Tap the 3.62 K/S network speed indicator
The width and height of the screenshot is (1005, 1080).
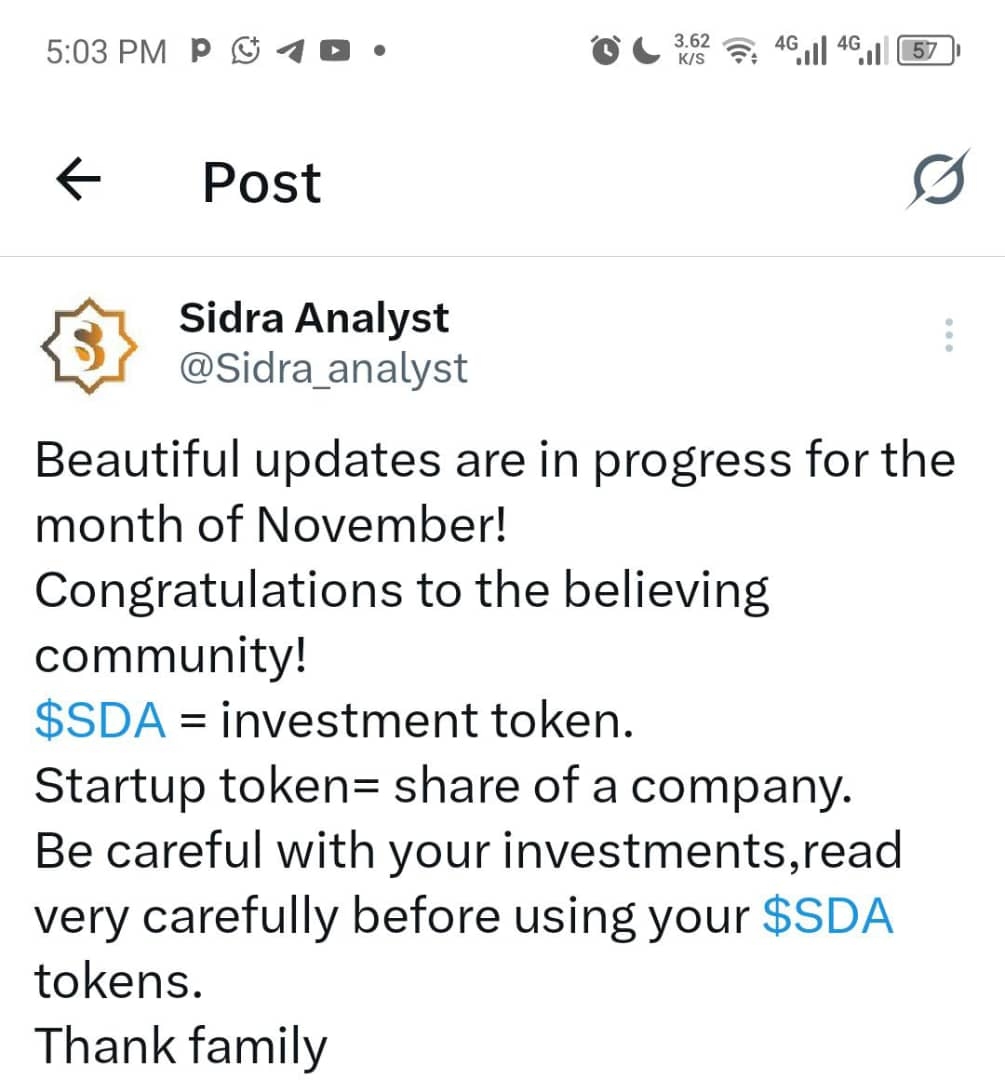(691, 49)
